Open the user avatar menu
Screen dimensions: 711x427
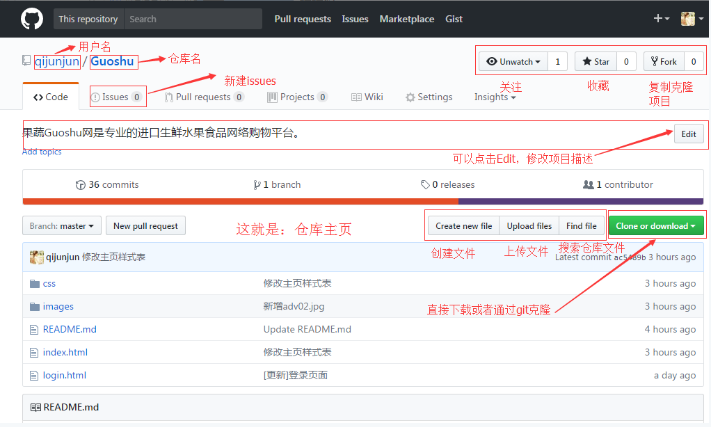point(692,19)
